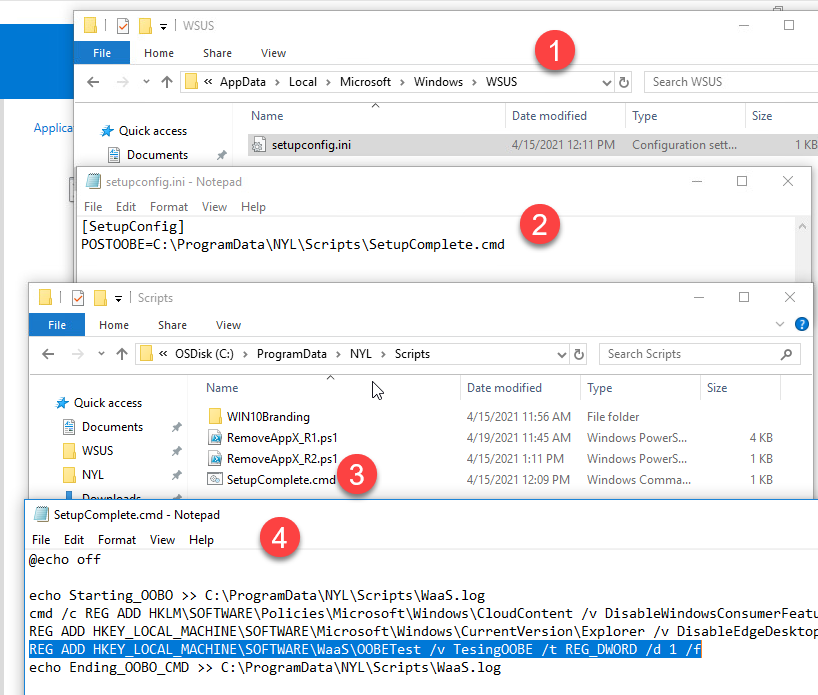Screen dimensions: 818x695
Task: Click AppData in WSUS breadcrumb path
Action: pyautogui.click(x=243, y=82)
